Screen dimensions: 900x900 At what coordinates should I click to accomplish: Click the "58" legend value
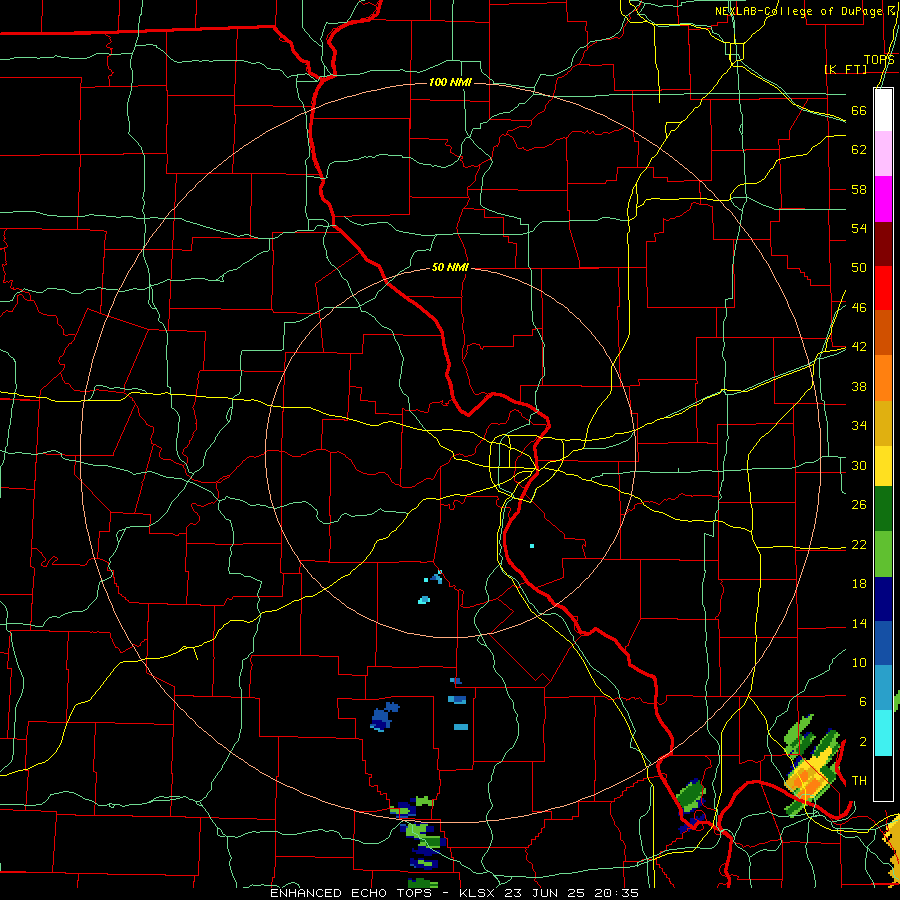[x=859, y=189]
